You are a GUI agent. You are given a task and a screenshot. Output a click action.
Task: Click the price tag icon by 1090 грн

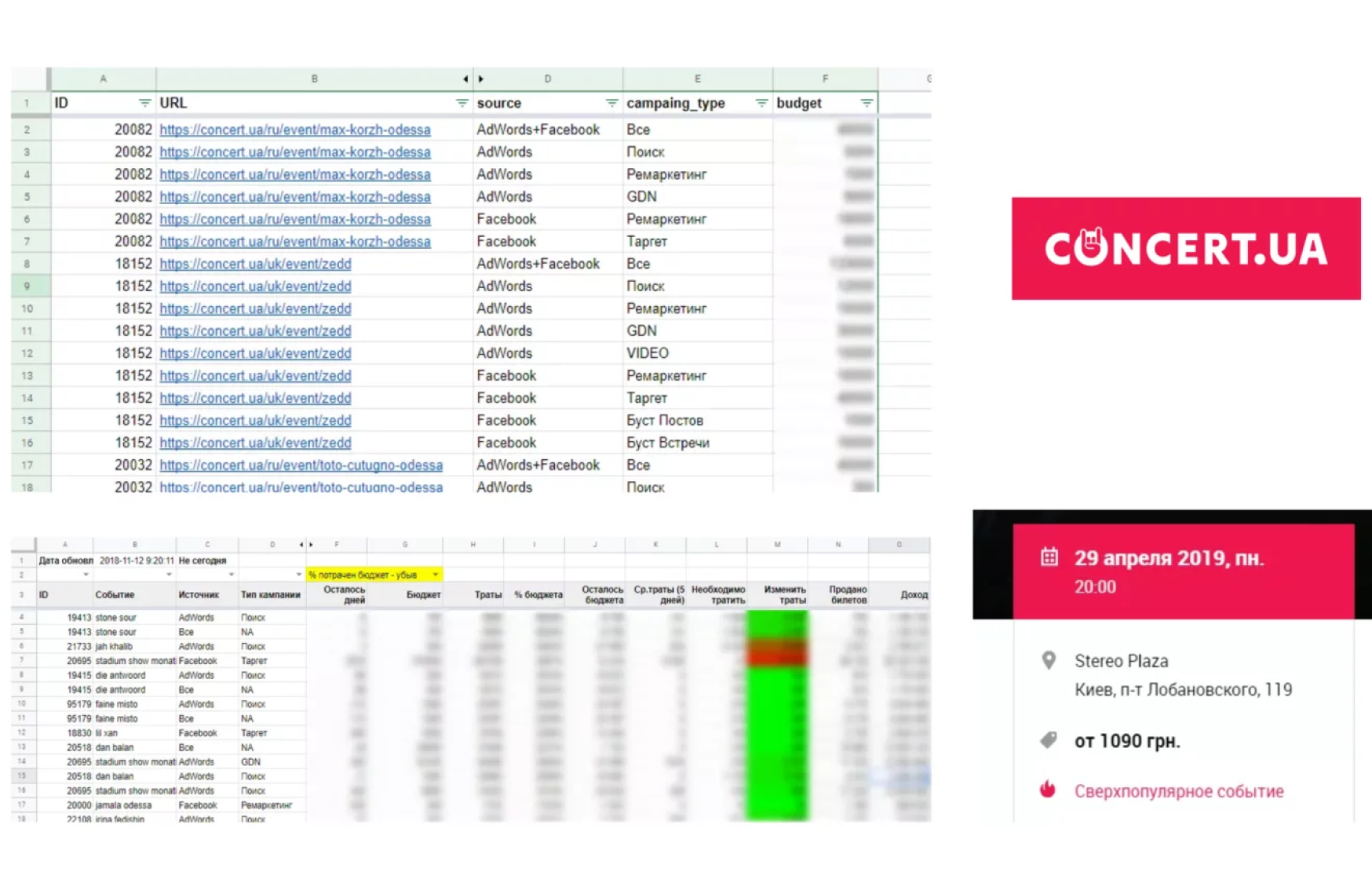coord(1049,739)
